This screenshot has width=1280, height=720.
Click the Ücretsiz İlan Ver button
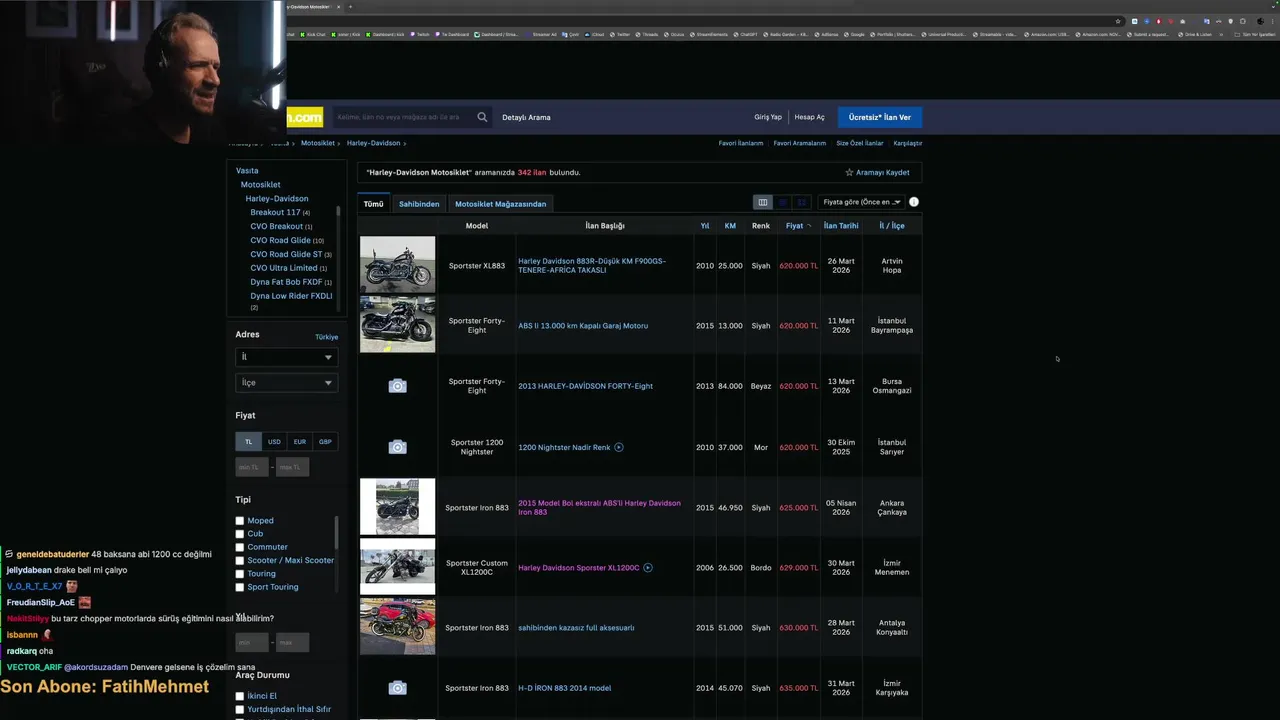[x=880, y=117]
